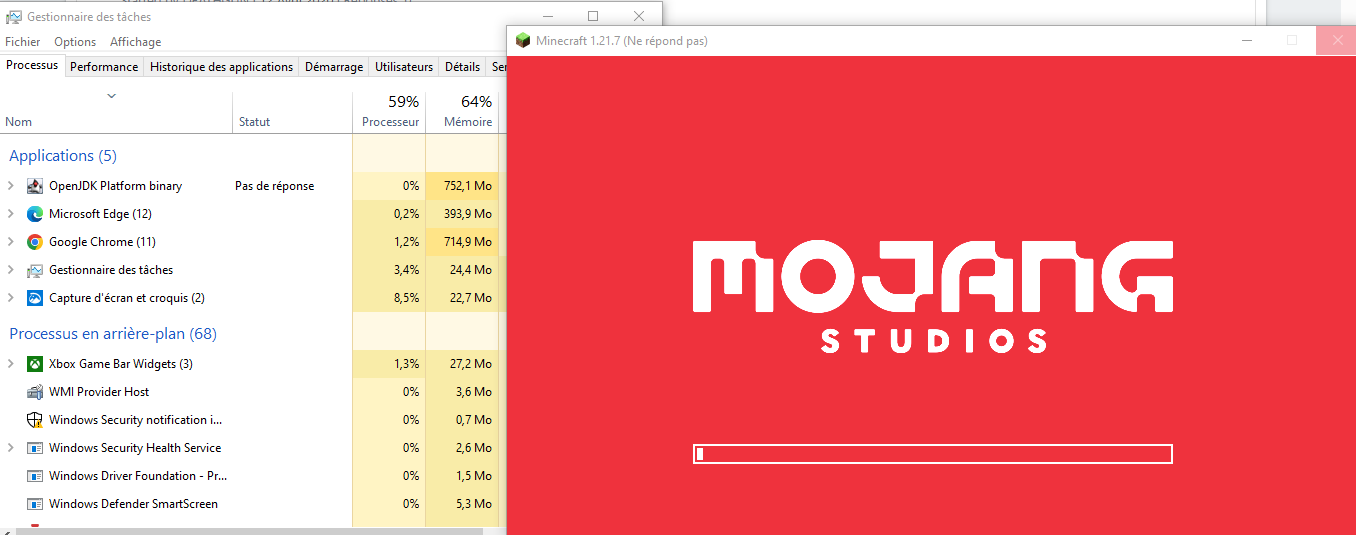Click the Task Manager title bar icon
This screenshot has width=1356, height=535.
tap(14, 17)
